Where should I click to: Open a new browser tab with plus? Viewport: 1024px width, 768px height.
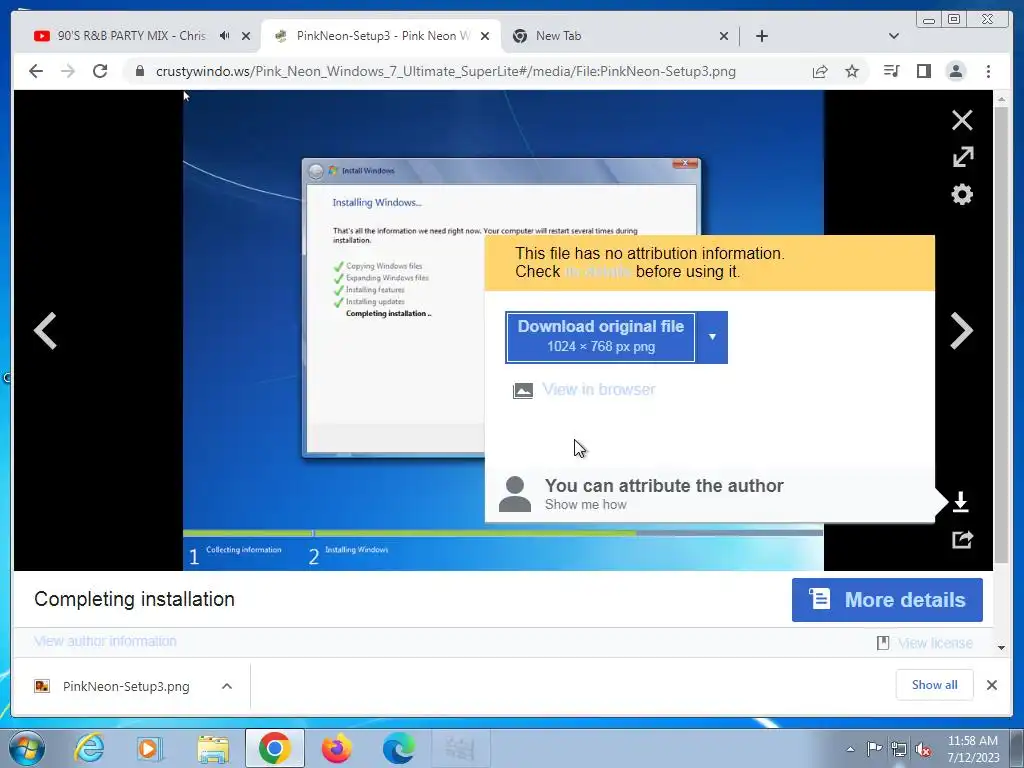pyautogui.click(x=761, y=36)
